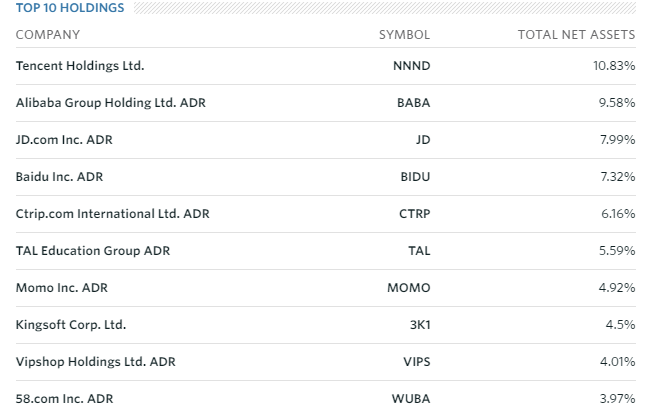
Task: Click the VIPS ticker symbol
Action: click(x=417, y=362)
